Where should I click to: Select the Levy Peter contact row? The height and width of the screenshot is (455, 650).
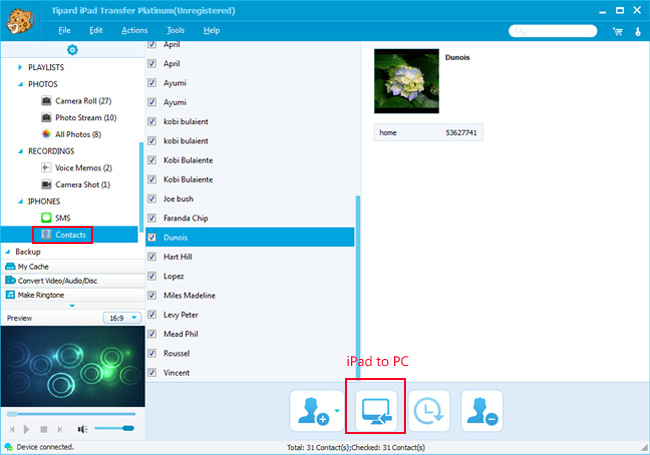coord(250,315)
